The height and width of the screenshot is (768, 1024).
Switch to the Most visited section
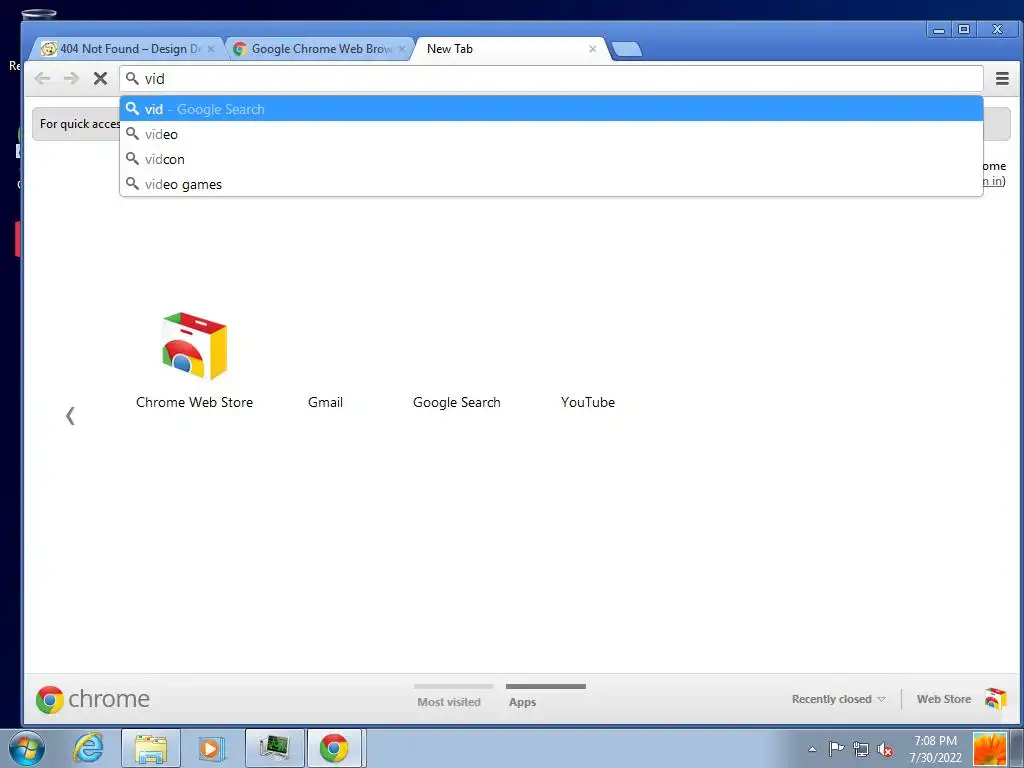(449, 702)
